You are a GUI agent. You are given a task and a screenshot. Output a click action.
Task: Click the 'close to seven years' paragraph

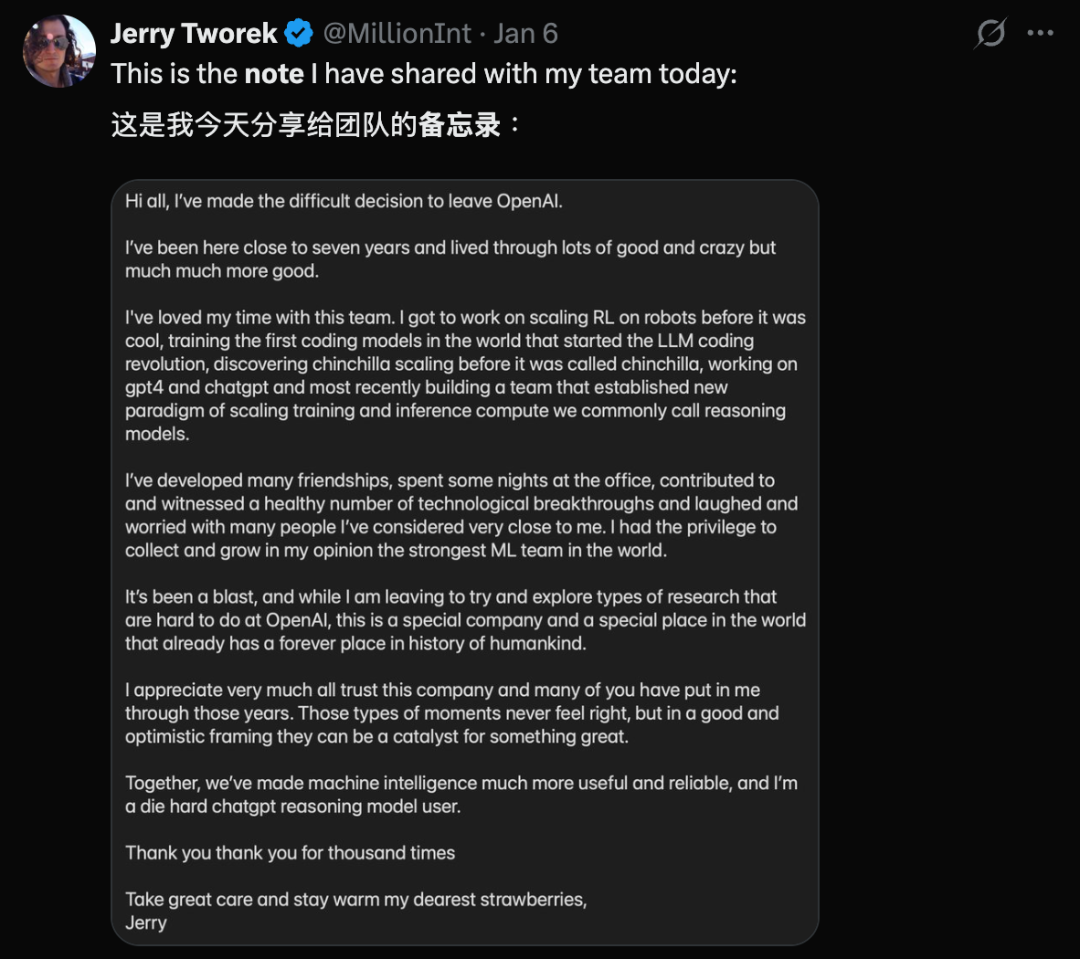coord(450,259)
